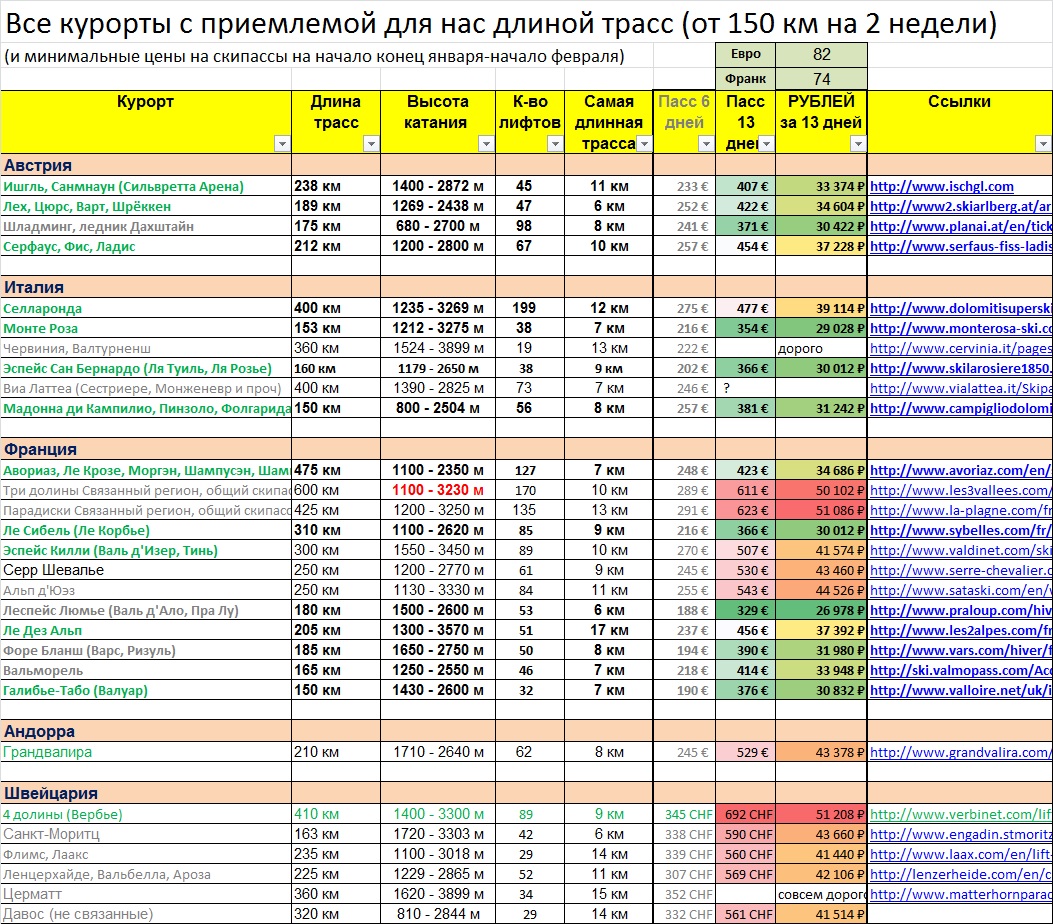
Task: Select the Монте Роза resort cell
Action: 146,329
